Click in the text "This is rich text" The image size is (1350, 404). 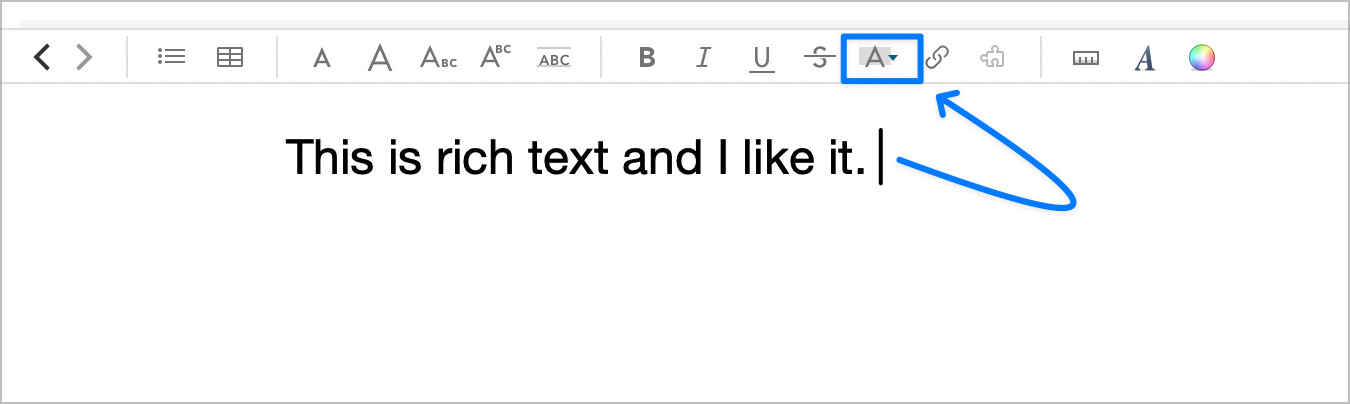pyautogui.click(x=450, y=158)
